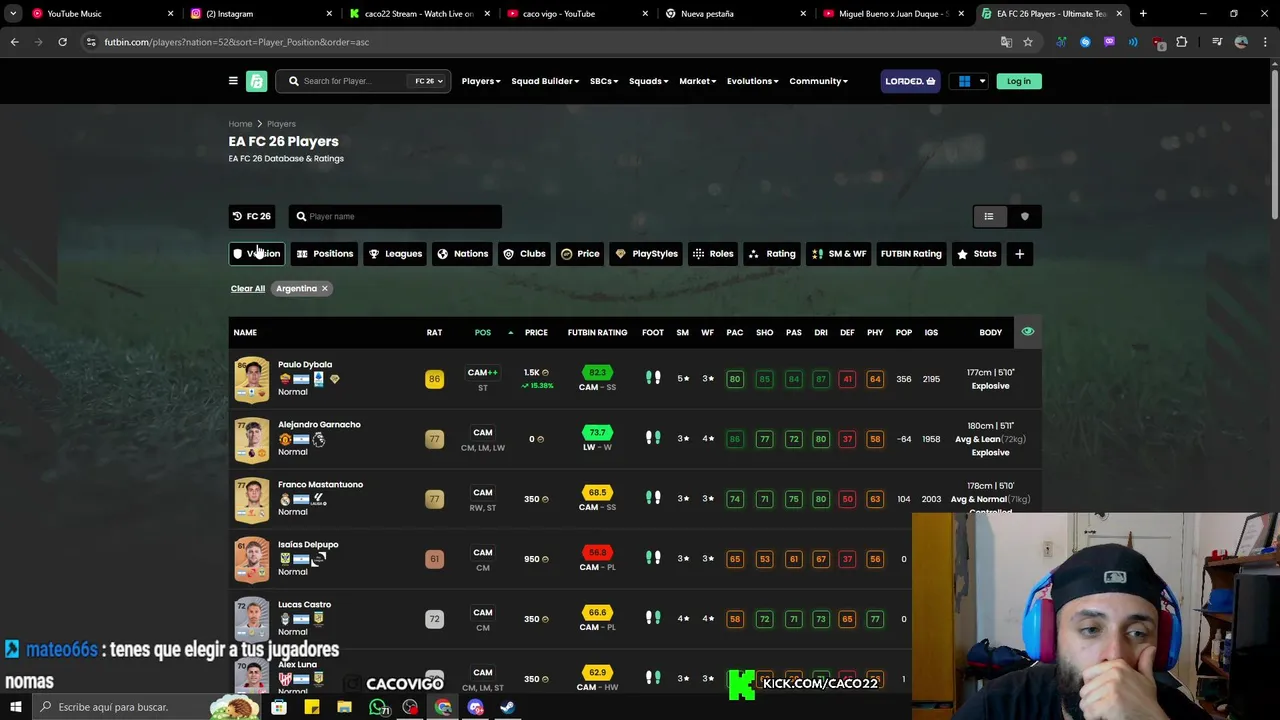Expand the SBCs menu
Screen dimensions: 1280x720
click(x=604, y=81)
